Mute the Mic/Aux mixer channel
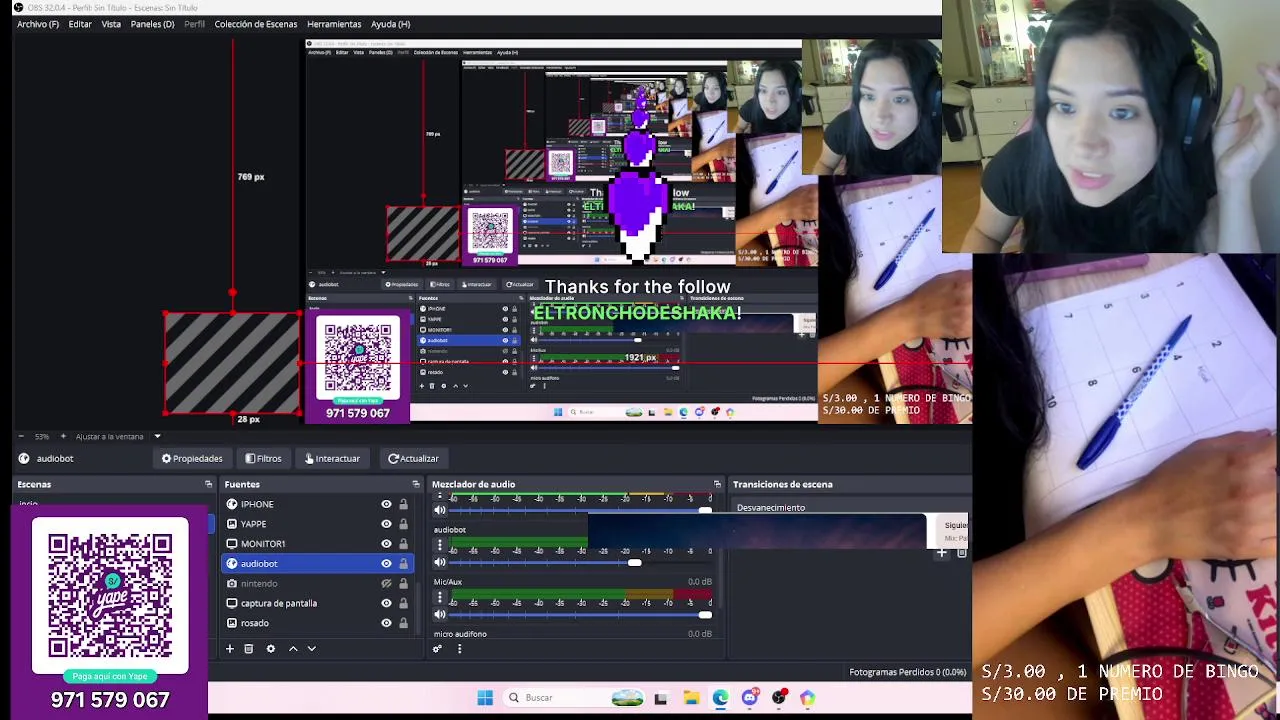Image resolution: width=1280 pixels, height=720 pixels. coord(439,614)
